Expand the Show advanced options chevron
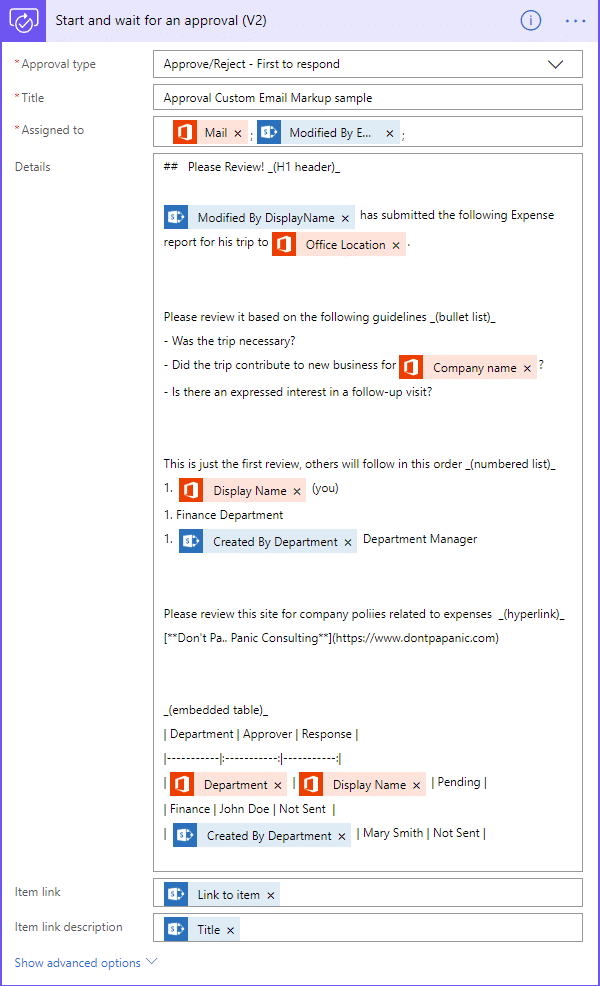Image resolution: width=600 pixels, height=986 pixels. 152,961
